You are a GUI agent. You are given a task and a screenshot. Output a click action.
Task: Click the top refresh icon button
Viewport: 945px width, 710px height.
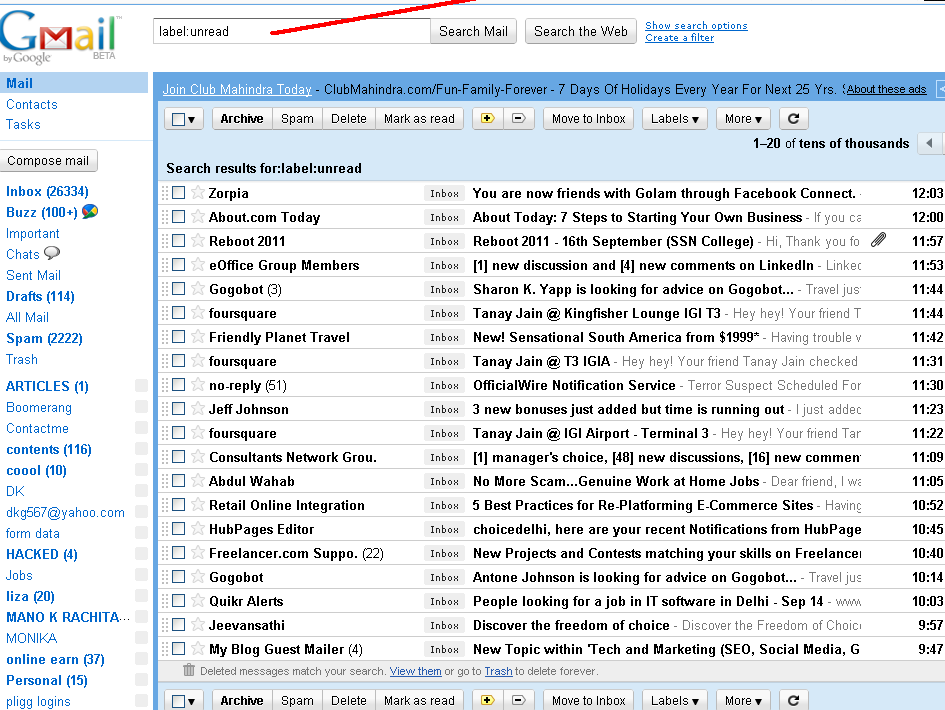[x=793, y=119]
